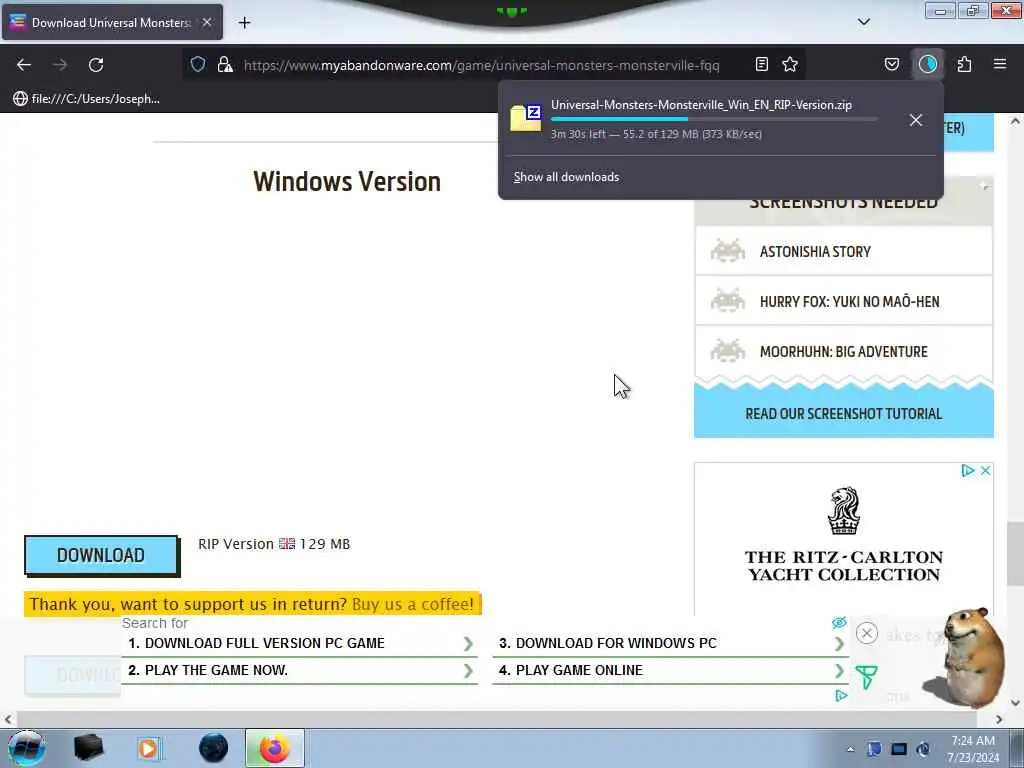Click the AdChoices triangle on Ritz-Carlton ad
The height and width of the screenshot is (768, 1024).
[967, 470]
